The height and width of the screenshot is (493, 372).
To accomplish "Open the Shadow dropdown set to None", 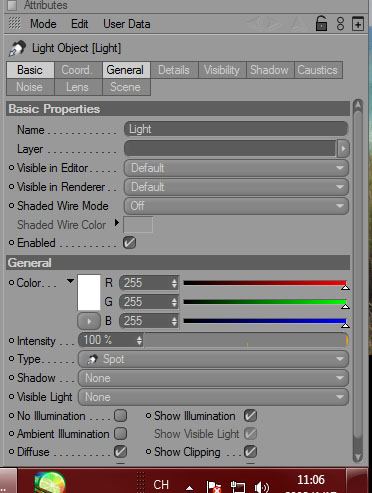I will [213, 378].
